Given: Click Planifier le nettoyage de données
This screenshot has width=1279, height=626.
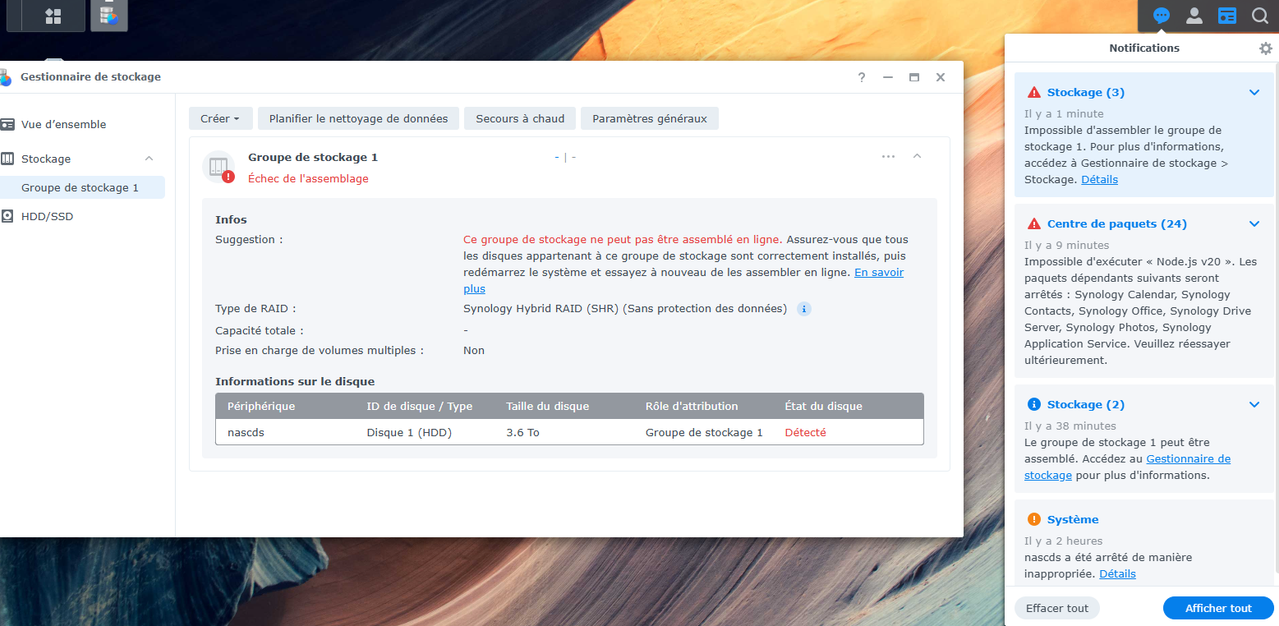Looking at the screenshot, I should pos(358,119).
